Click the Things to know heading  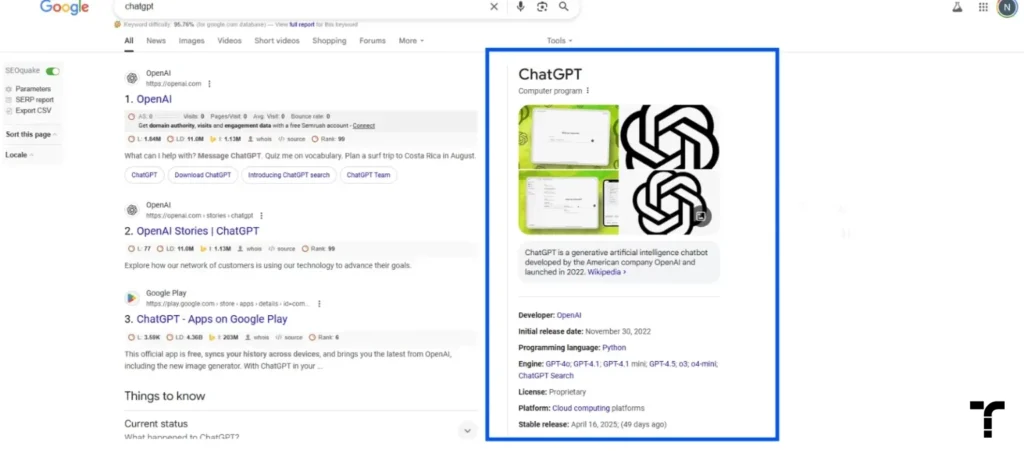click(x=165, y=396)
